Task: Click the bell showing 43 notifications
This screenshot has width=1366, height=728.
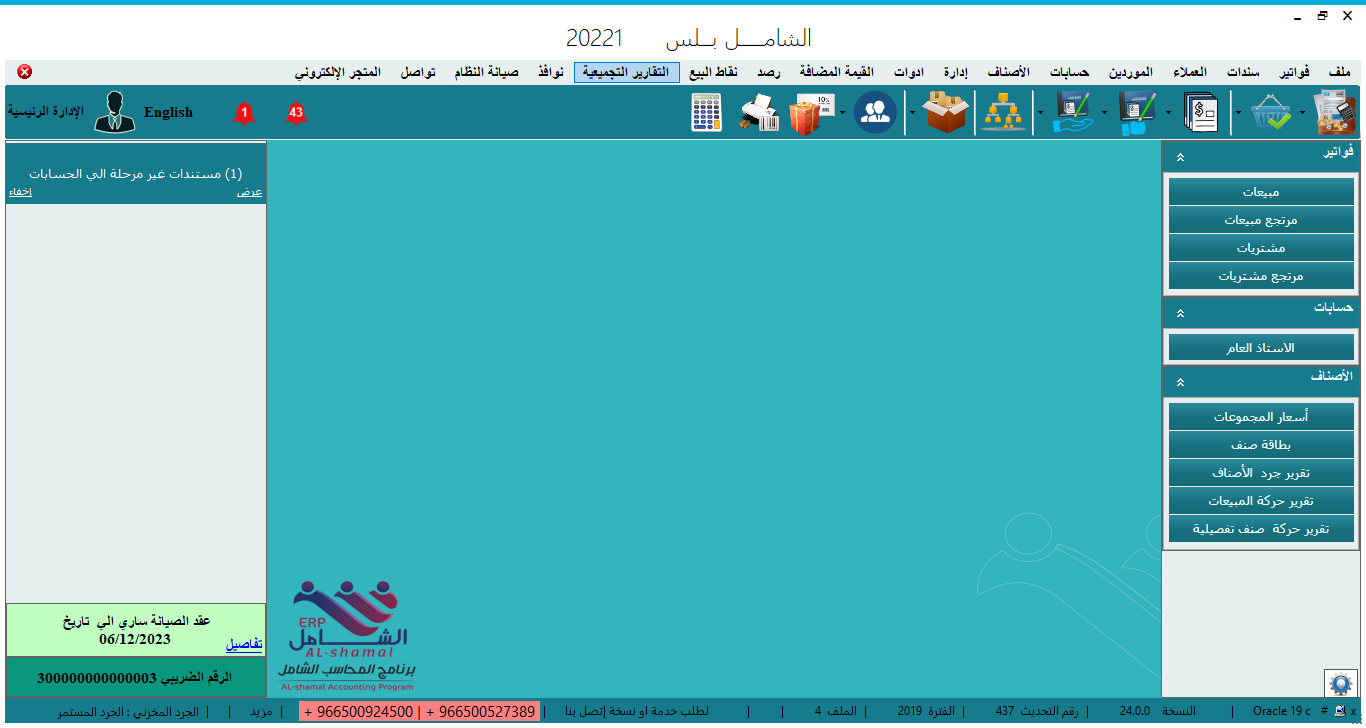Action: tap(295, 113)
